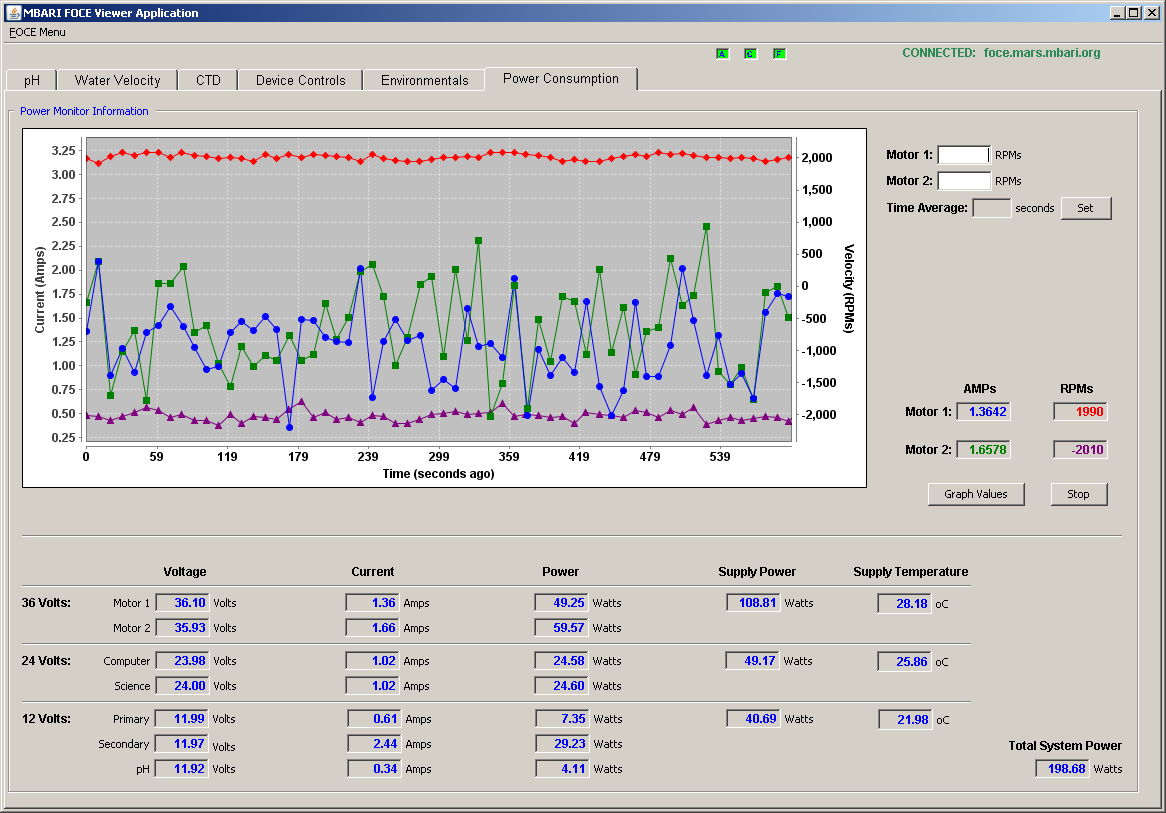Switch to the pH tab
The height and width of the screenshot is (813, 1166).
point(32,80)
